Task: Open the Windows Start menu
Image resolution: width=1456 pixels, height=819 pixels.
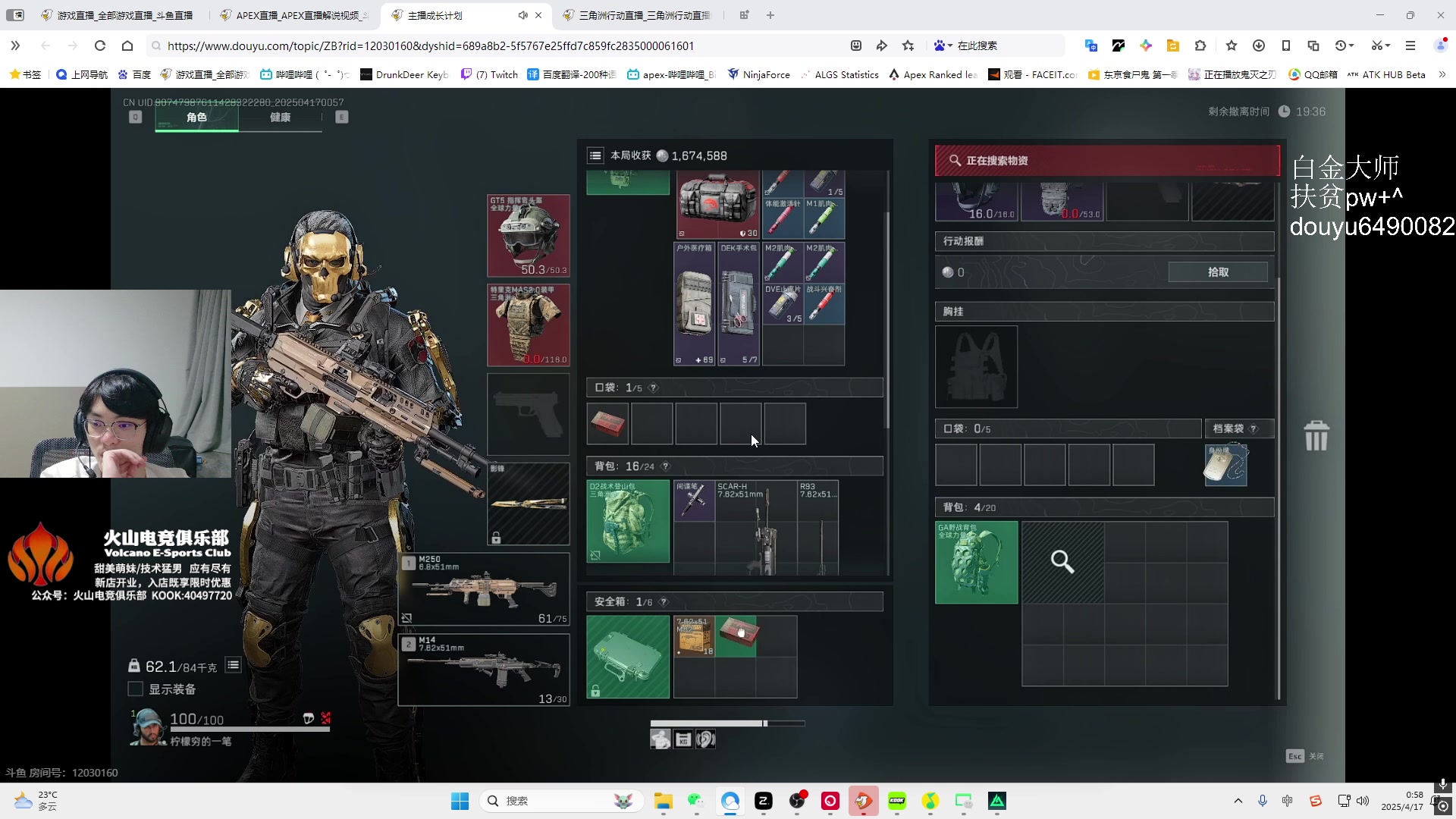Action: coord(460,801)
